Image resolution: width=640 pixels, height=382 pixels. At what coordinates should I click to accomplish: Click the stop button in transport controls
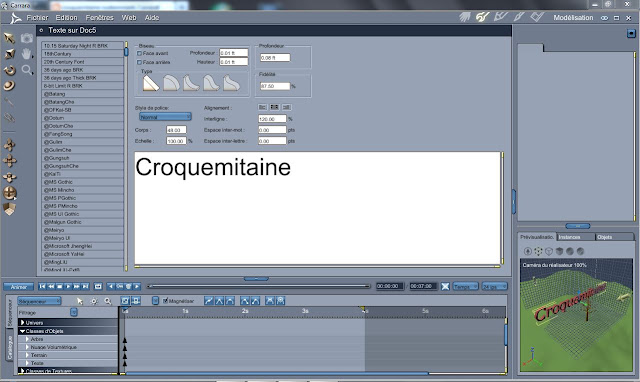(x=60, y=286)
